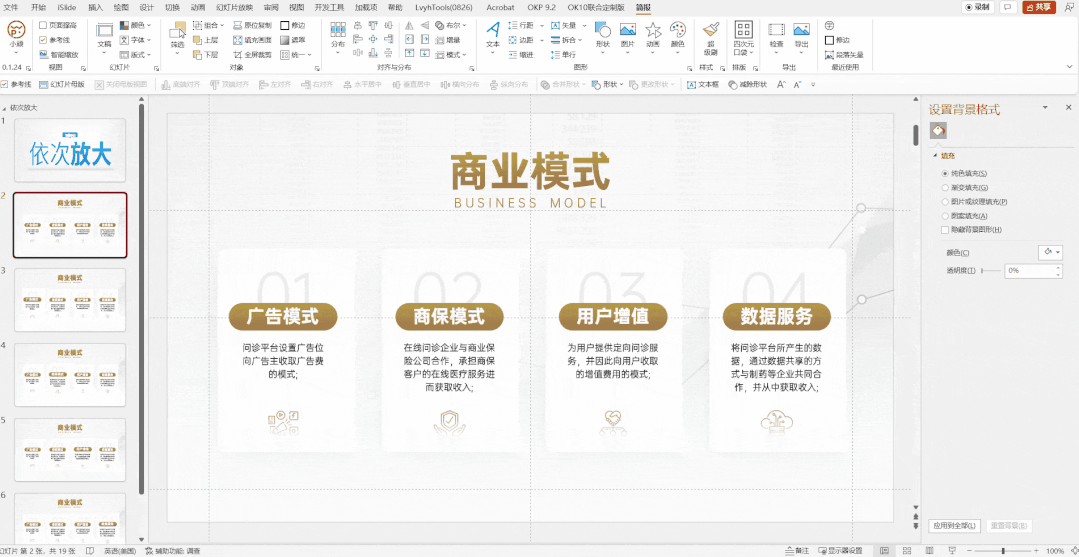Toggle 参考线 checkbox in quick access bar

(4, 84)
